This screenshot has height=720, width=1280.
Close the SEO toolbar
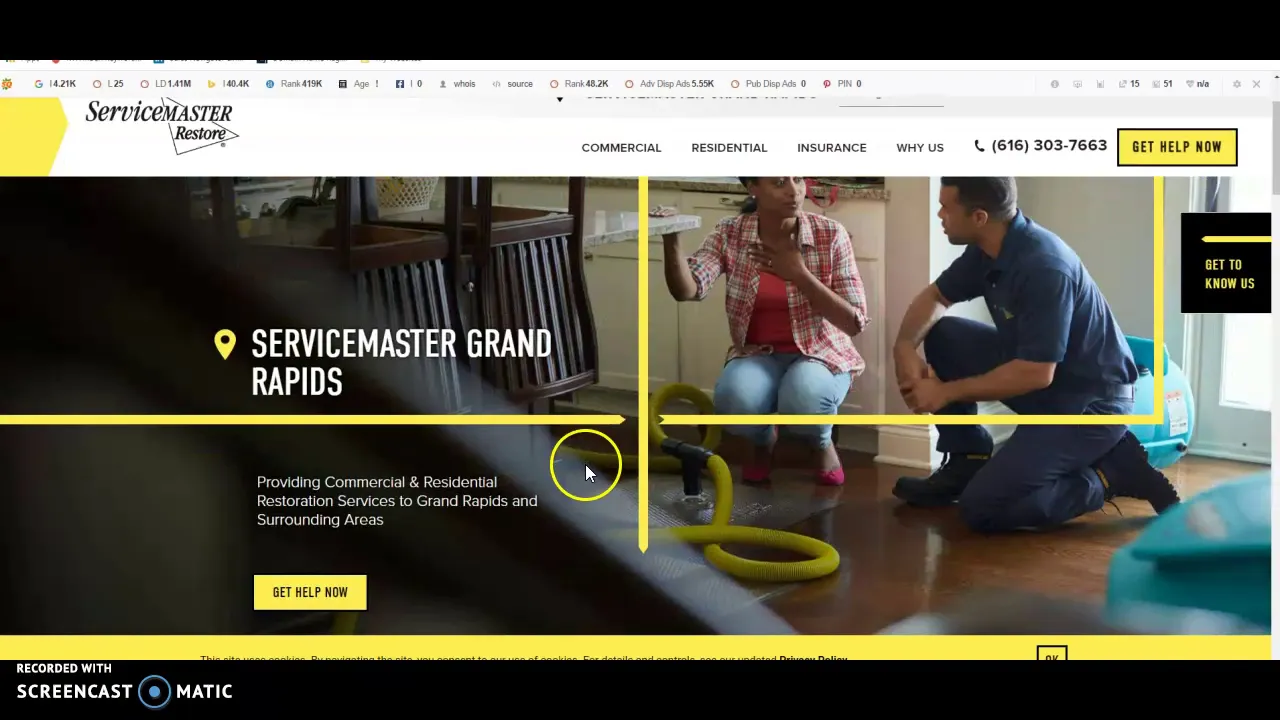tap(1257, 84)
